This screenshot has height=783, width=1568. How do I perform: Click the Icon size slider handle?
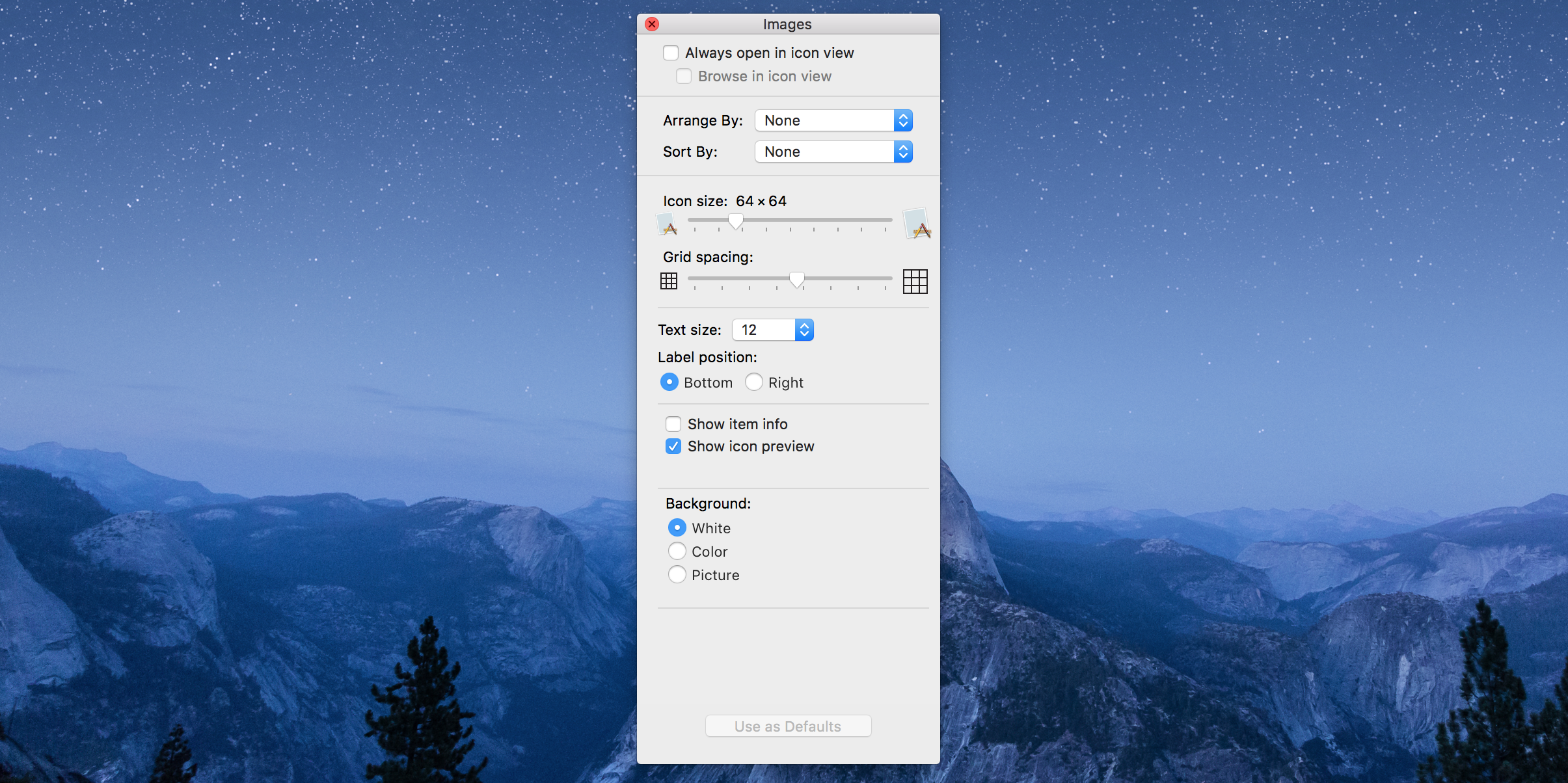[x=736, y=221]
